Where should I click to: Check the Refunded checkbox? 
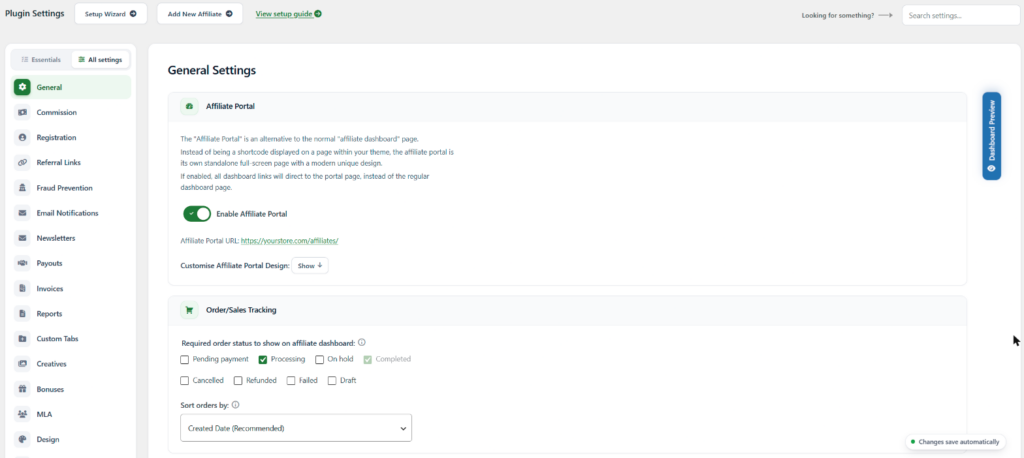tap(238, 380)
